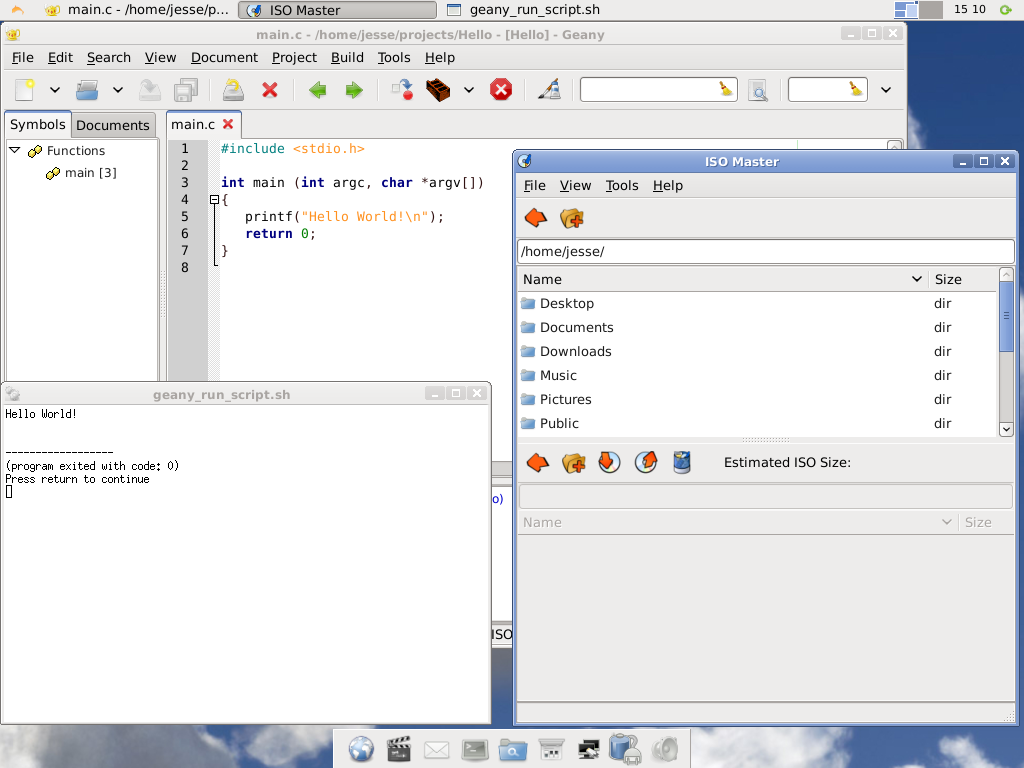
Task: Open the Project menu
Action: pyautogui.click(x=294, y=57)
